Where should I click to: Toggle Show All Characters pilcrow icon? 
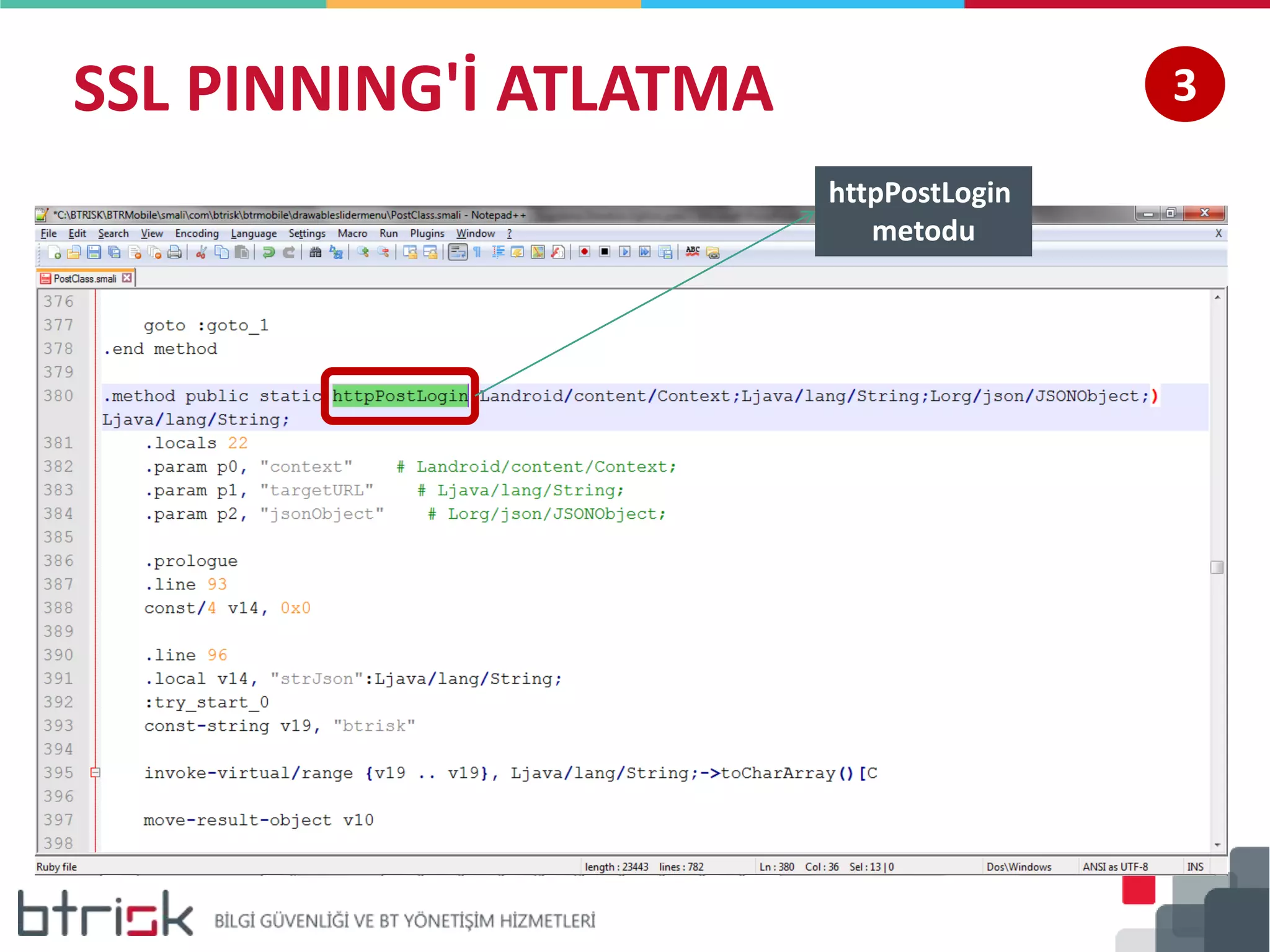pyautogui.click(x=477, y=252)
